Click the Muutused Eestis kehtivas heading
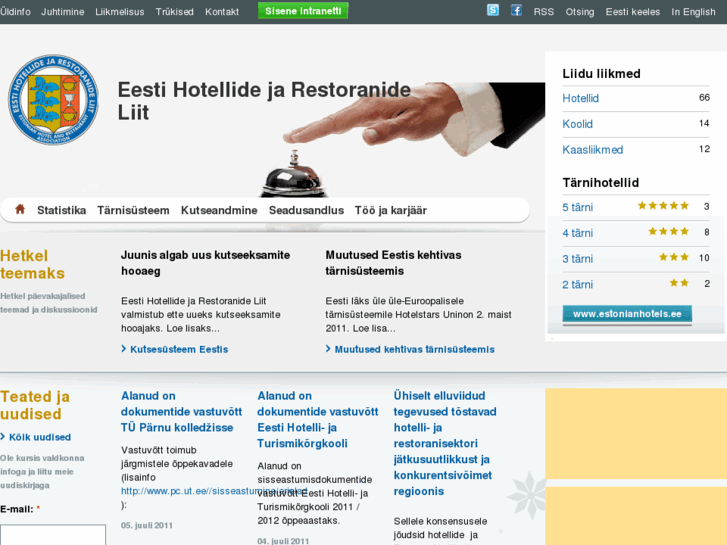 coord(393,263)
